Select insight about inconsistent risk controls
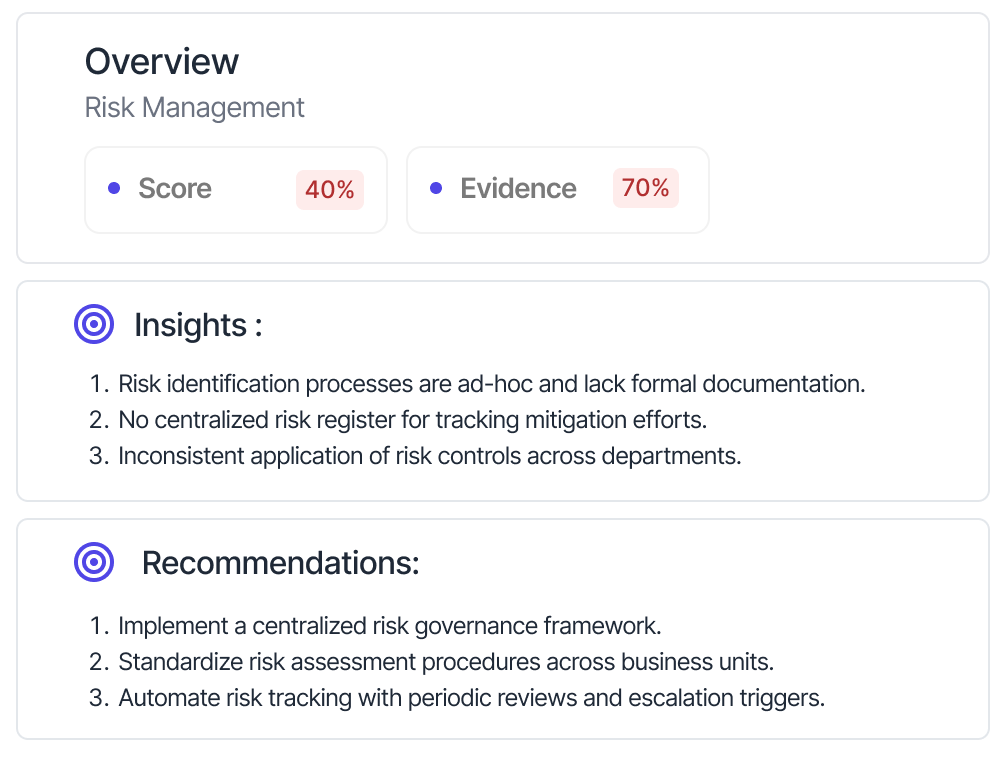This screenshot has height=758, width=1004. [x=430, y=456]
